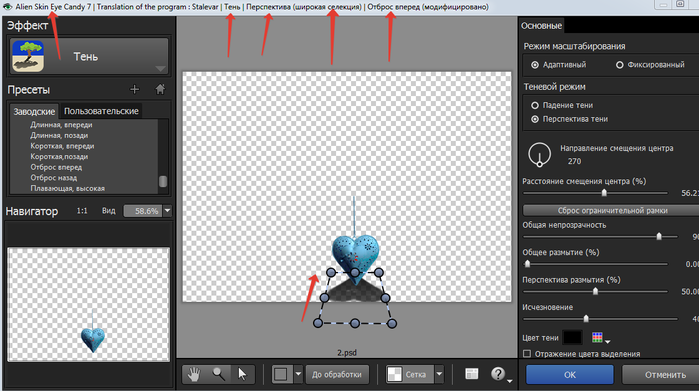
Task: Switch to the Заводские presets tab
Action: (34, 111)
